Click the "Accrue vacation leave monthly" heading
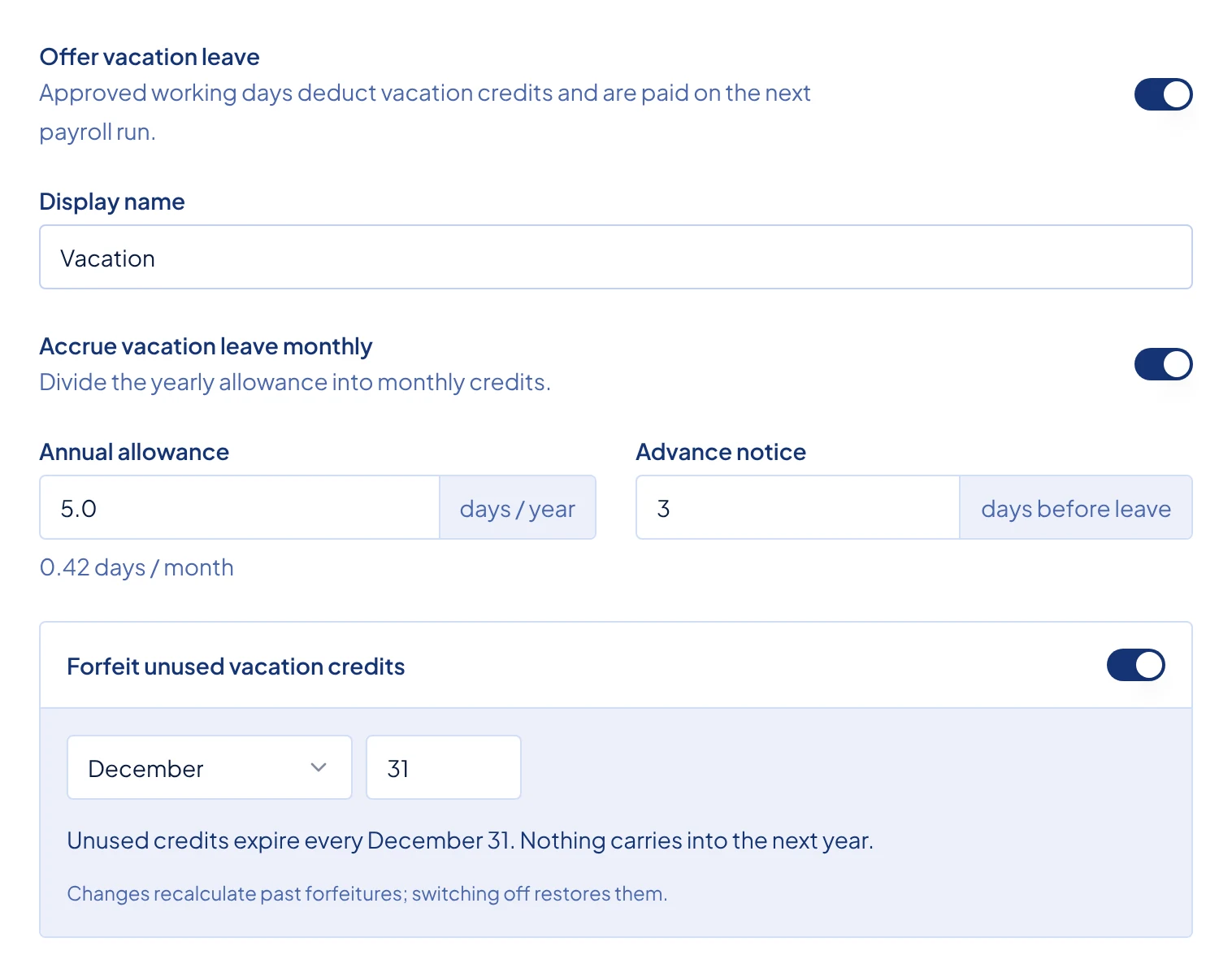Screen dimensions: 1232x977 tap(206, 346)
